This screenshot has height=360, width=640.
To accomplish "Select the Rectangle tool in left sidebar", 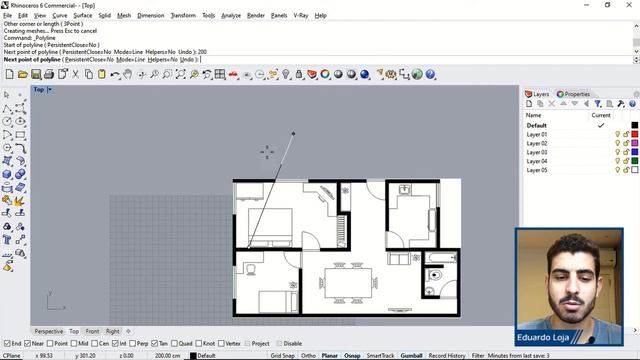I will tap(20, 135).
